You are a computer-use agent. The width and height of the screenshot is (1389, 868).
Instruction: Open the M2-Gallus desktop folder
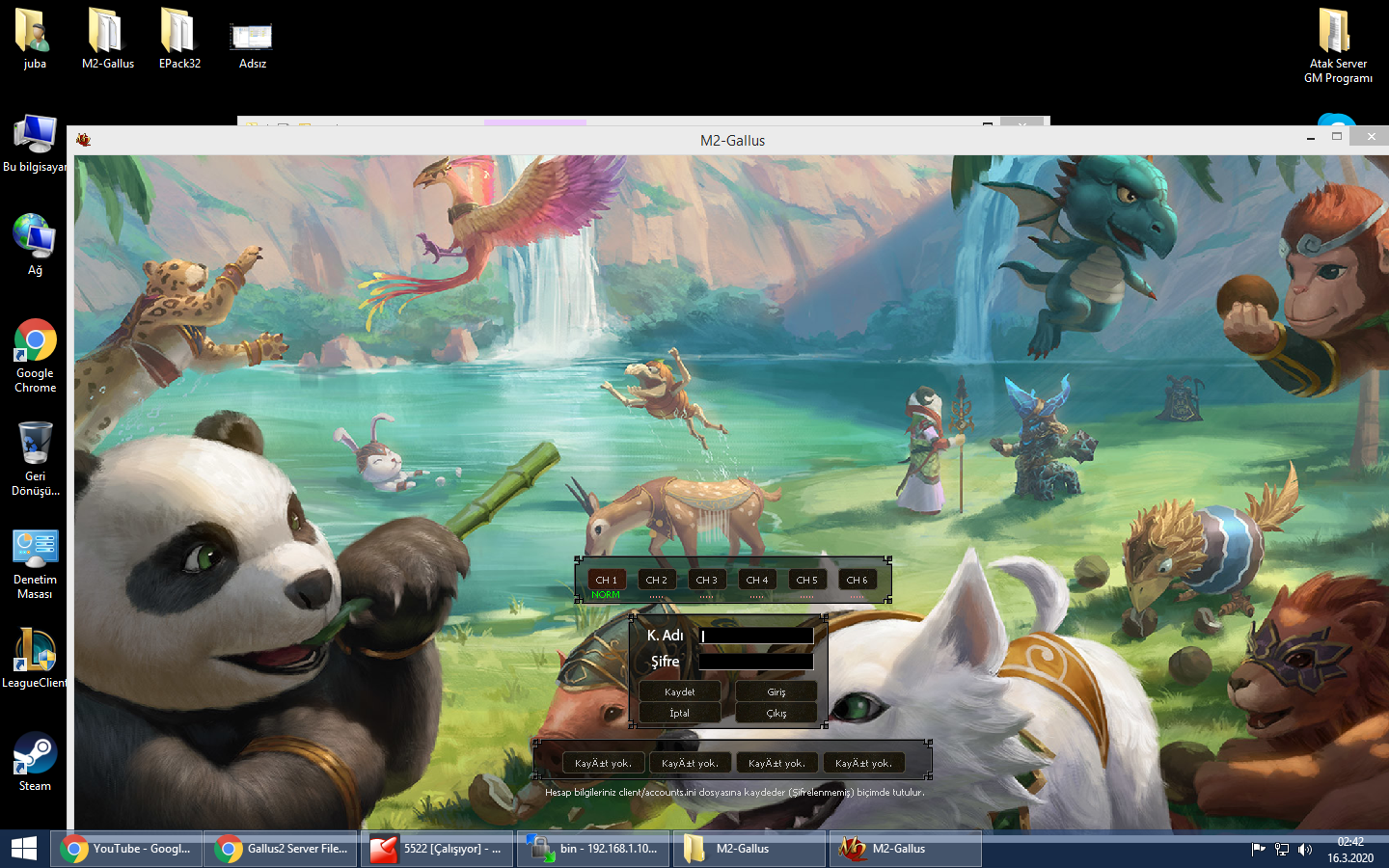(x=107, y=39)
